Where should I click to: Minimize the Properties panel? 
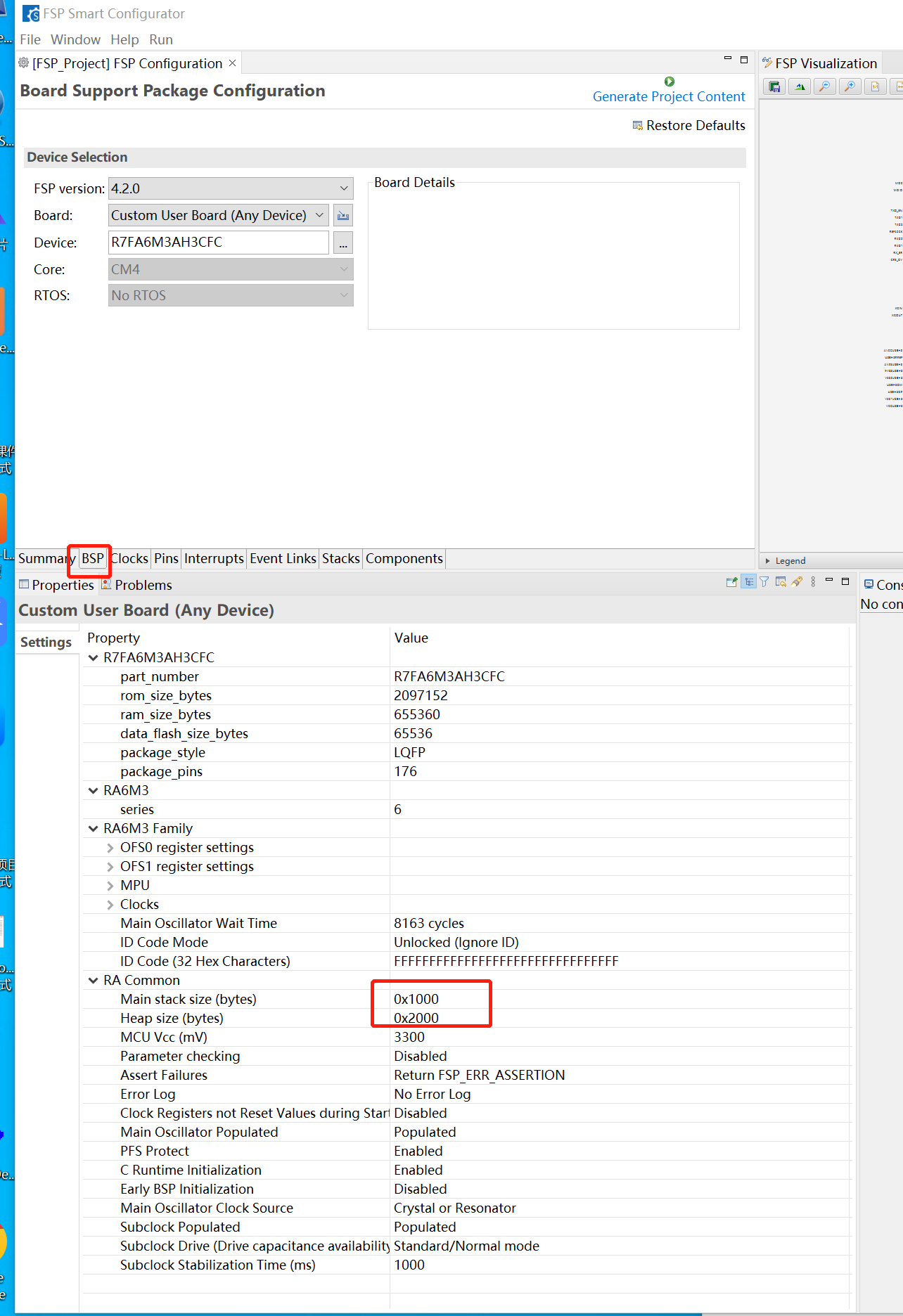click(x=829, y=580)
